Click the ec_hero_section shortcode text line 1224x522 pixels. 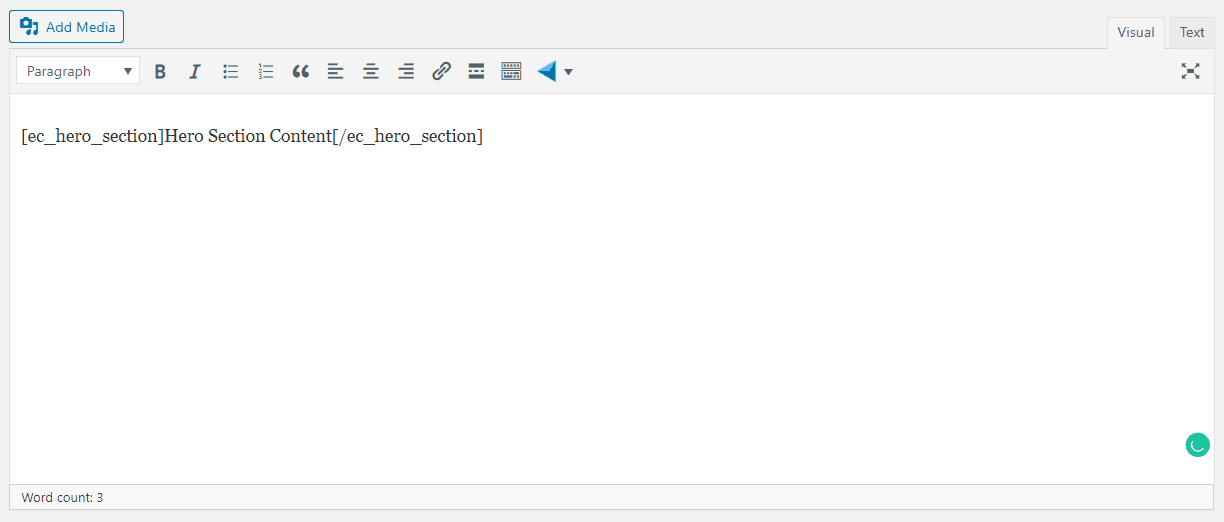point(252,136)
